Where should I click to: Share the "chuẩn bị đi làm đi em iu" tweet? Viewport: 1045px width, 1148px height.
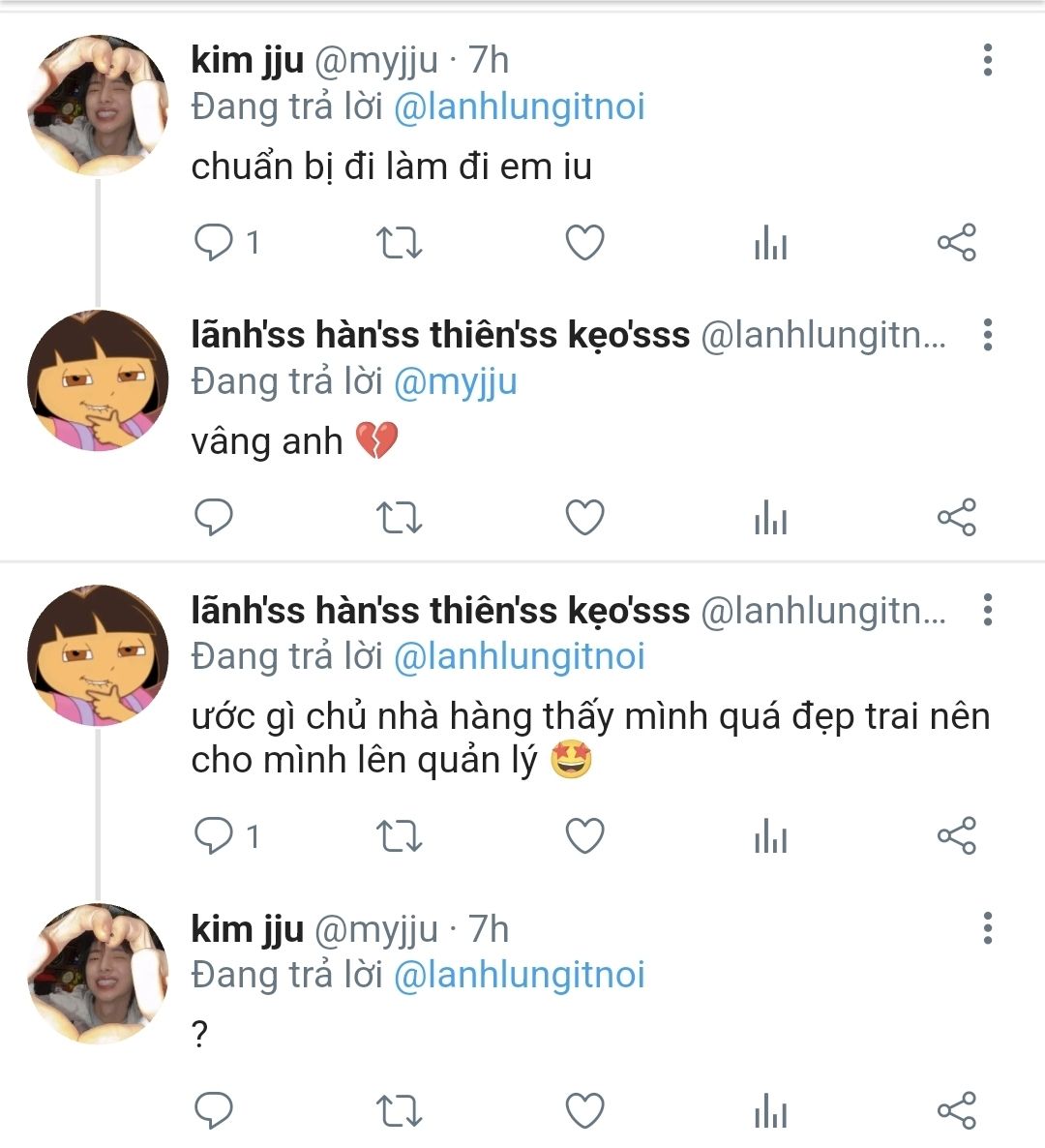click(x=957, y=242)
